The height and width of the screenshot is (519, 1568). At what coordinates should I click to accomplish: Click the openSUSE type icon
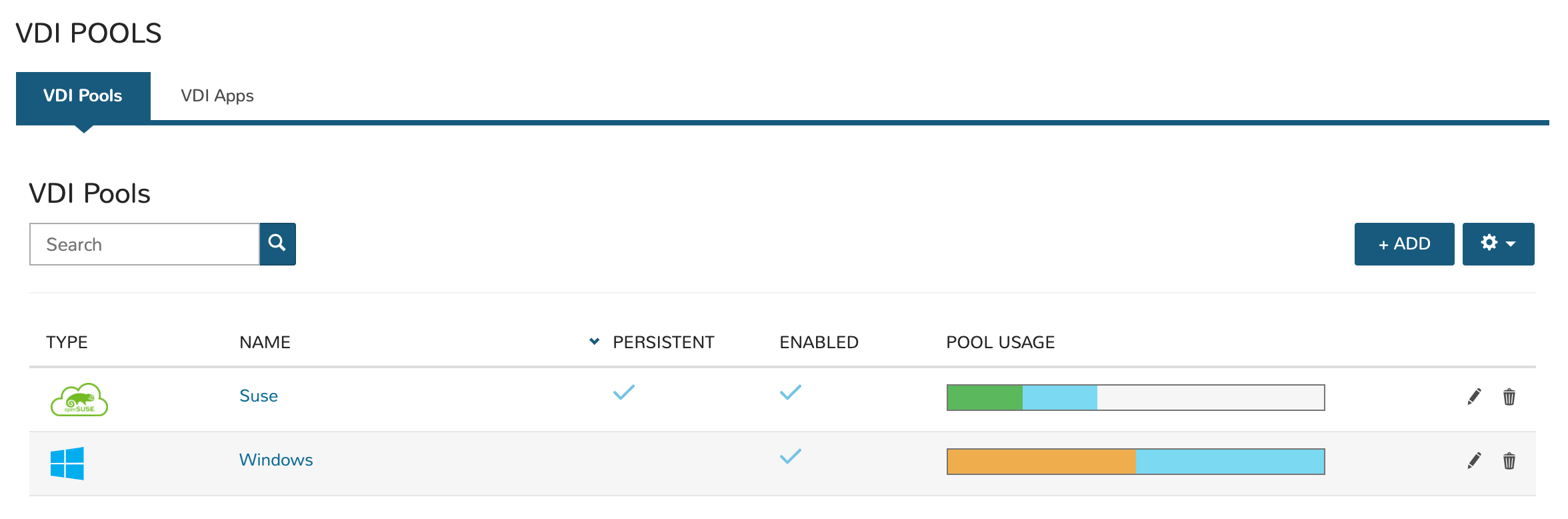coord(79,399)
